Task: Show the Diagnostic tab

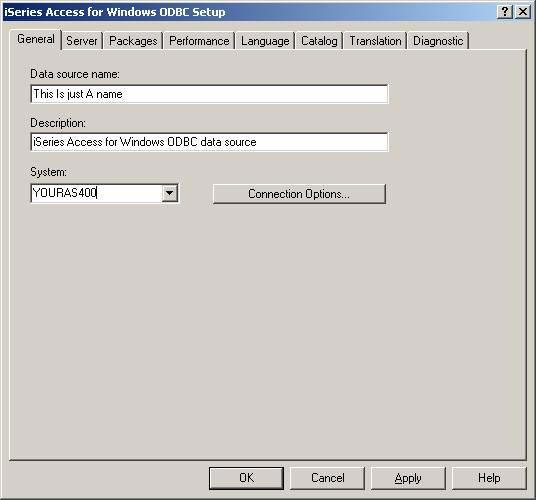Action: point(438,41)
